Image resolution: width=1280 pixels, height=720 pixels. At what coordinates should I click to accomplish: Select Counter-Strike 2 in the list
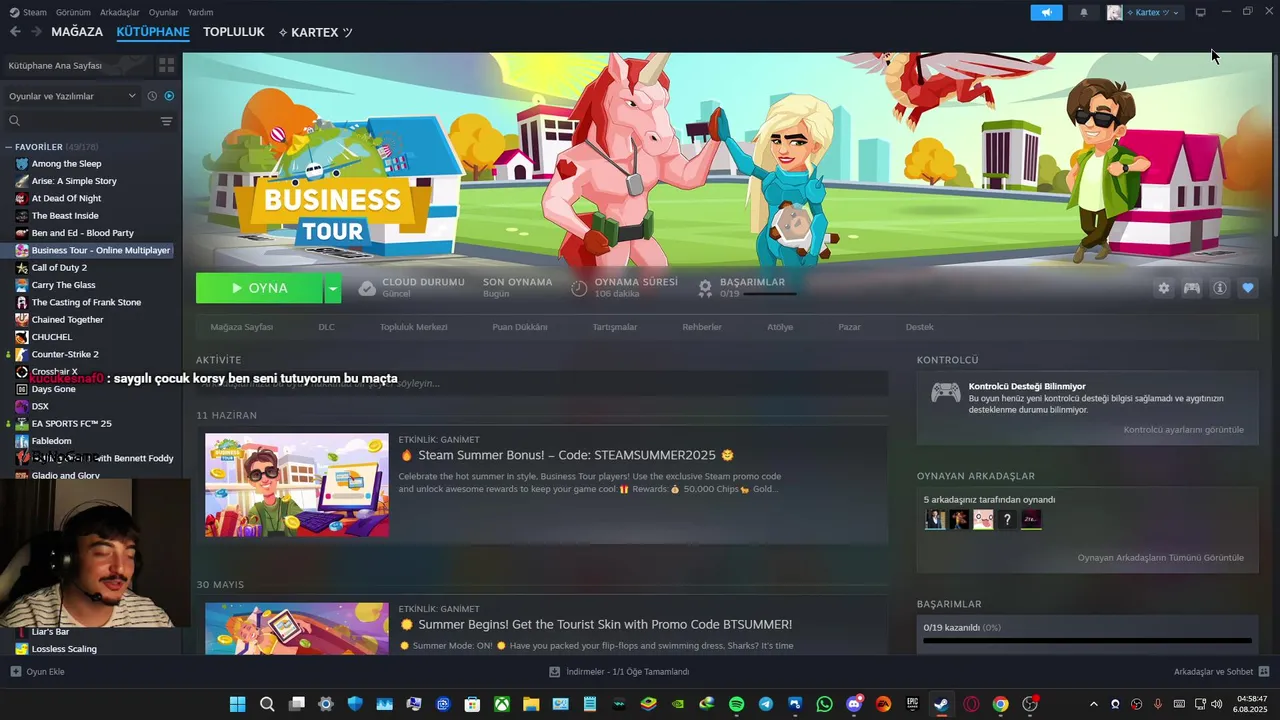65,354
